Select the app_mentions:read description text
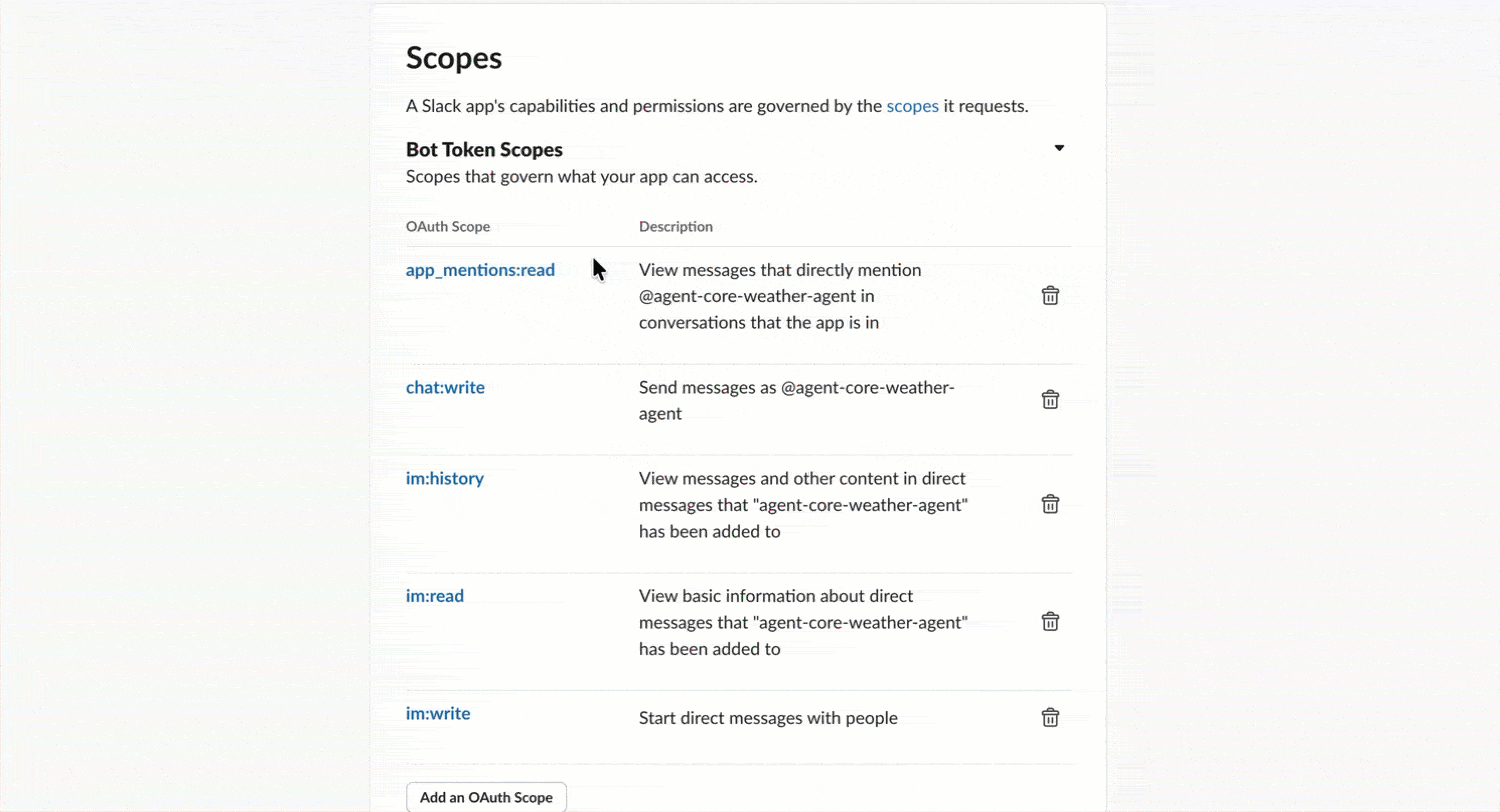The width and height of the screenshot is (1500, 812). pyautogui.click(x=779, y=296)
